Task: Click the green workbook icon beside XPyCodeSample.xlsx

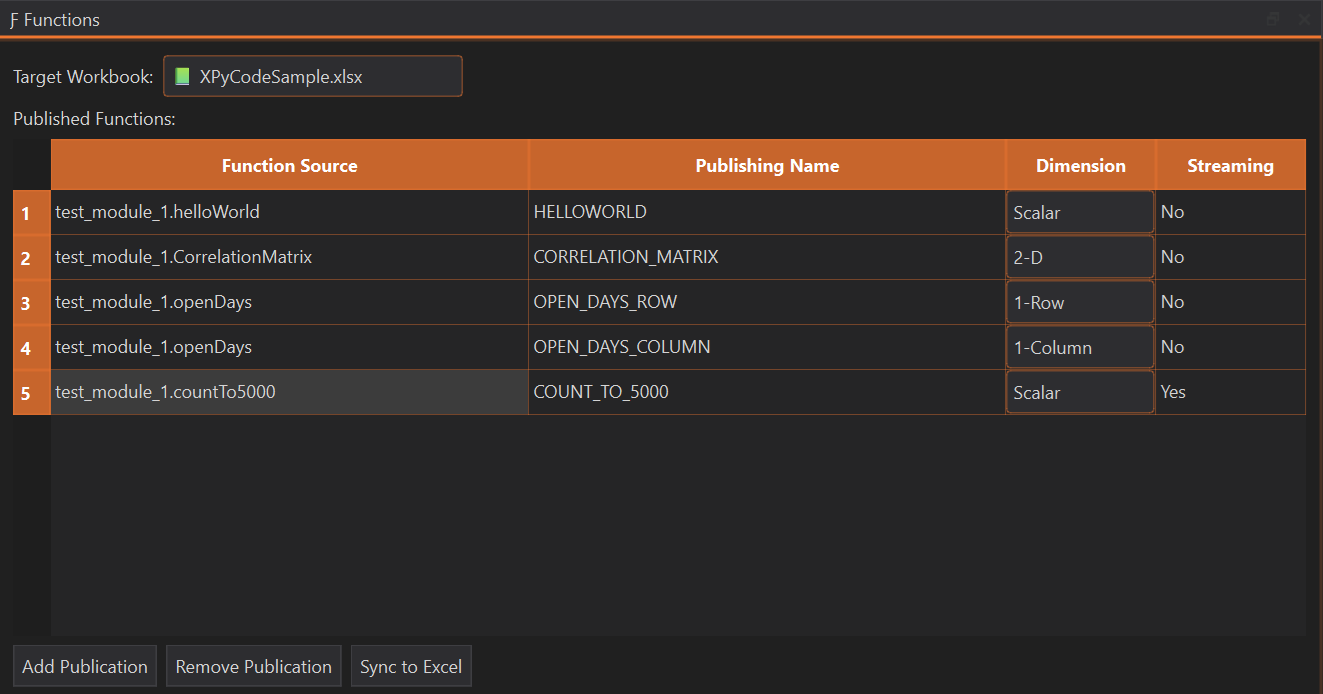Action: coord(182,77)
